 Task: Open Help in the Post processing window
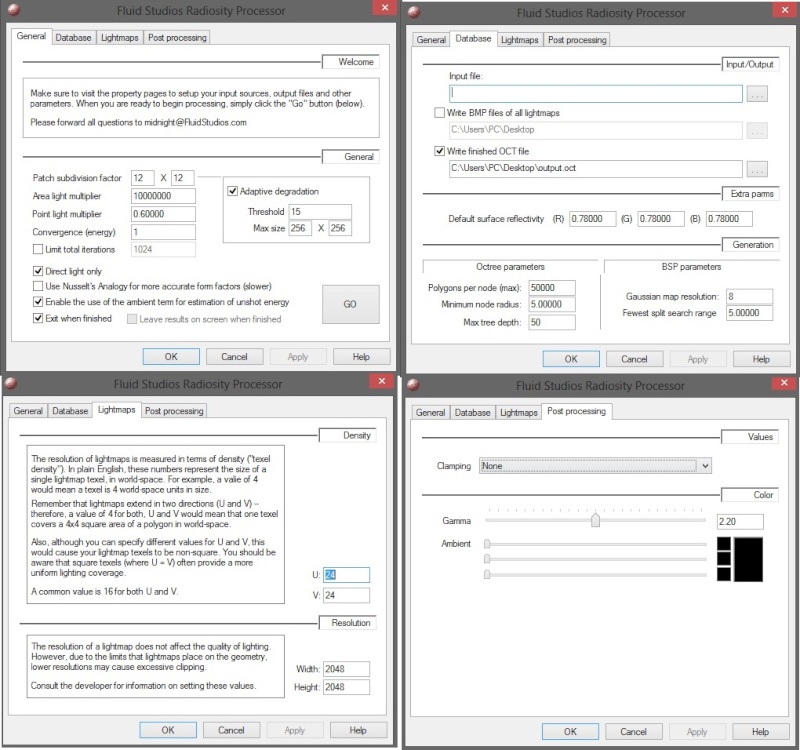click(760, 732)
